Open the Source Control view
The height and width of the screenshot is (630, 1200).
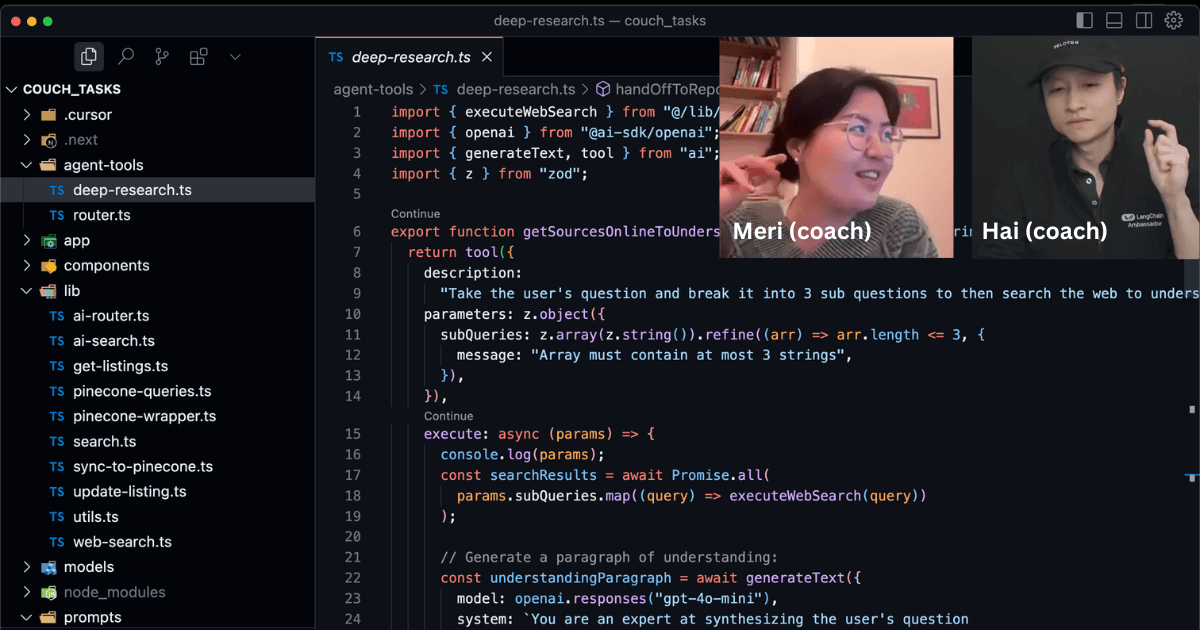[x=161, y=56]
